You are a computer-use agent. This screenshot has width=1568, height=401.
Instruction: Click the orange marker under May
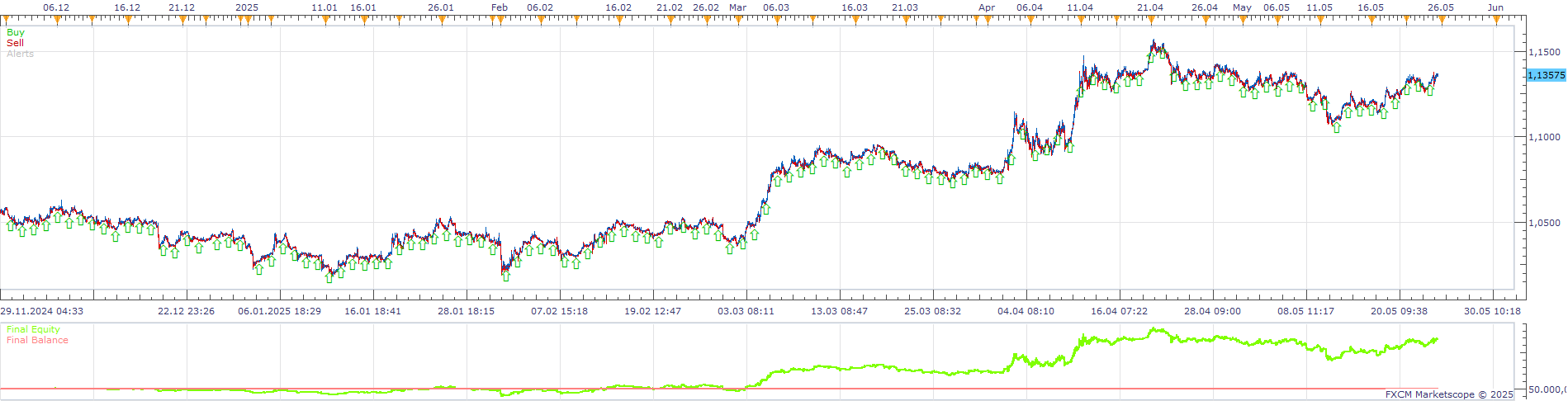[1243, 20]
